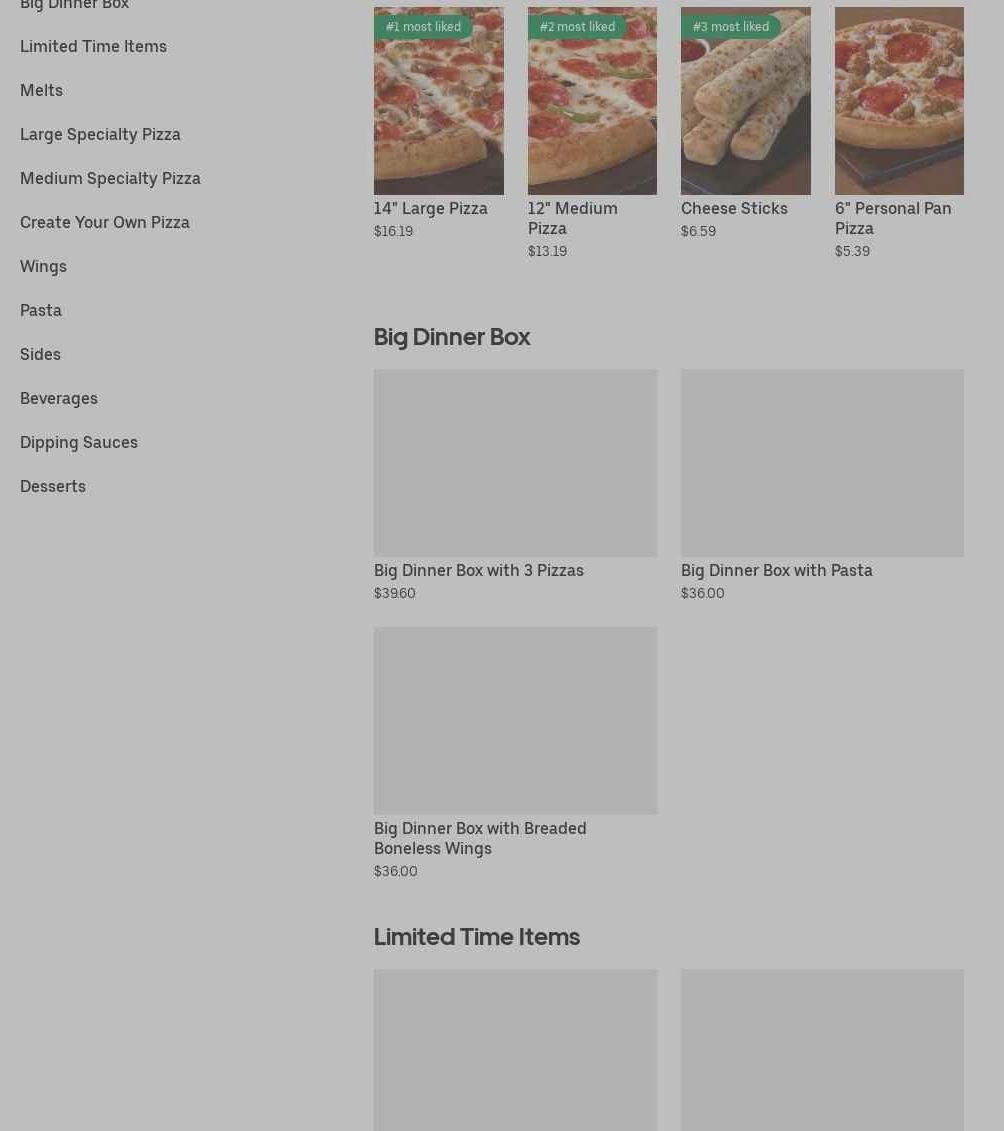Click the #1 most liked badge
Screen dimensions: 1004x1131
click(423, 27)
